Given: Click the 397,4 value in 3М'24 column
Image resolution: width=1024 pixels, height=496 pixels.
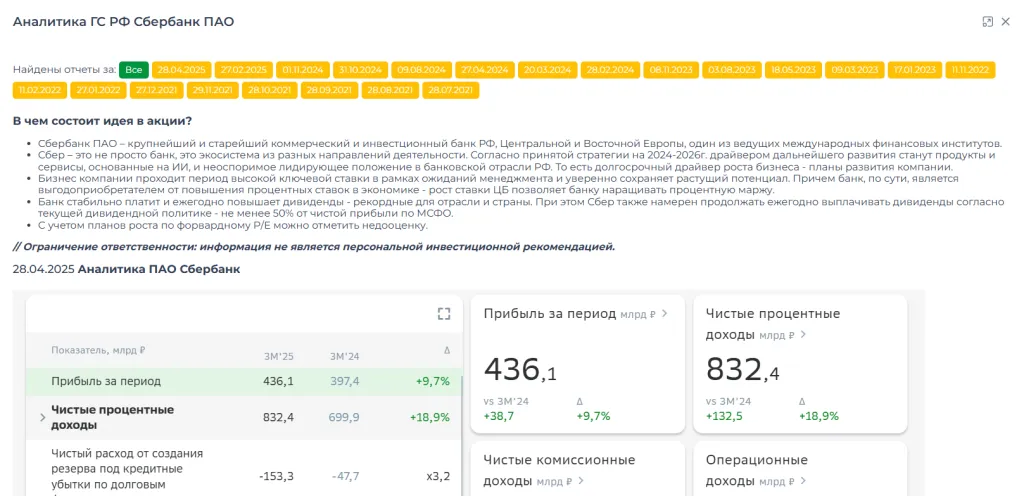Looking at the screenshot, I should point(344,381).
